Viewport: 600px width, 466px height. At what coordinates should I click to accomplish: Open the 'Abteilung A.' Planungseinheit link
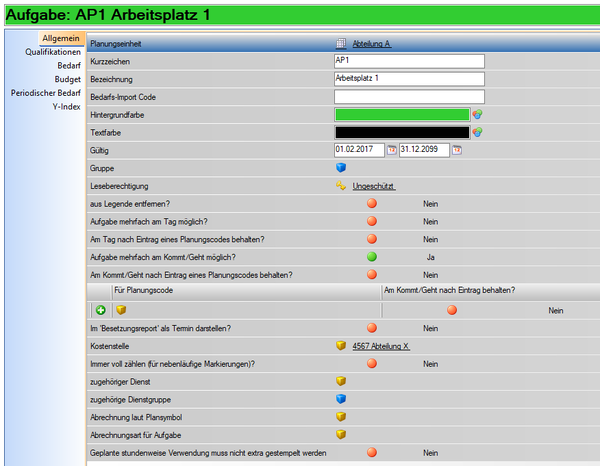tap(372, 44)
